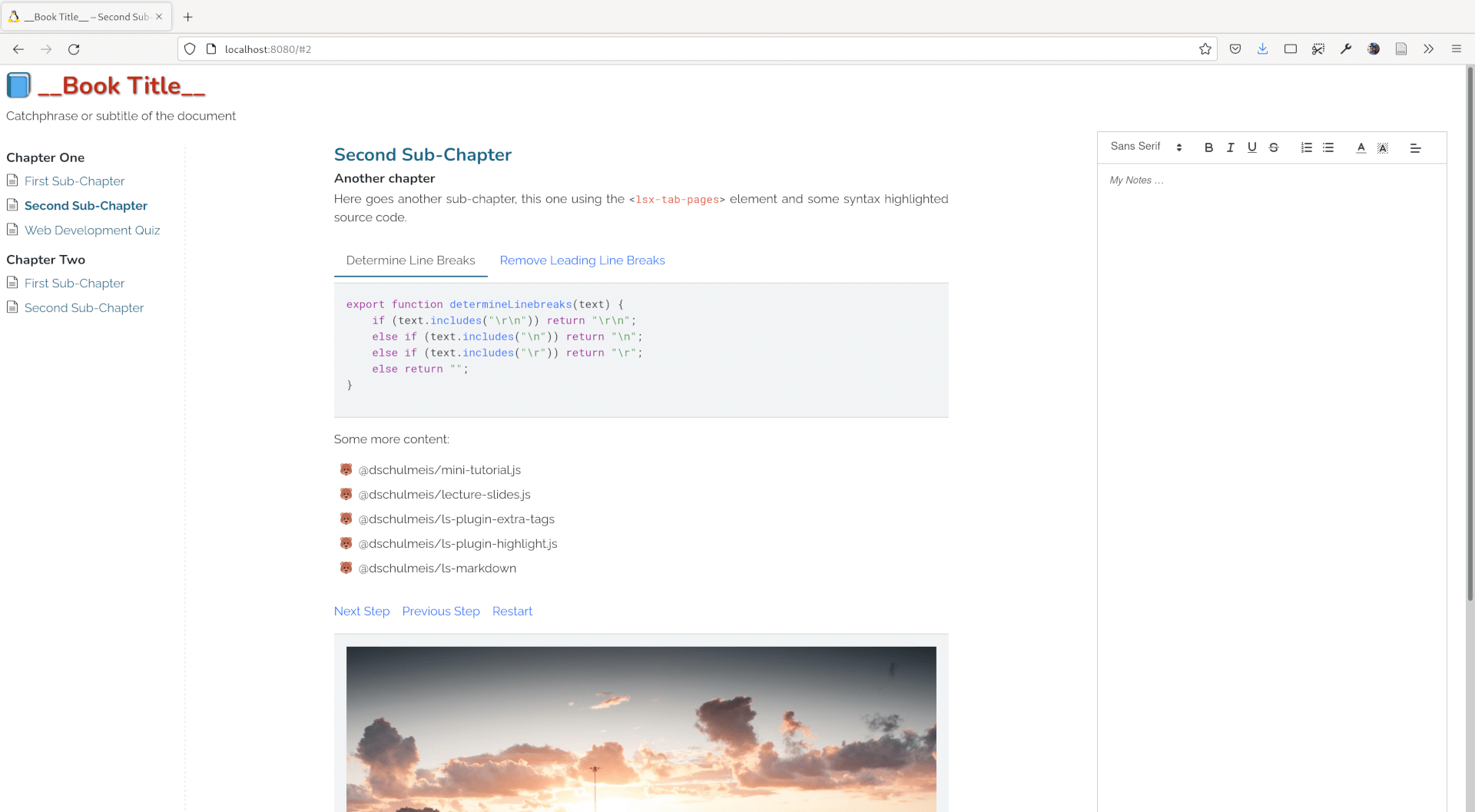
Task: Open the Sans Serif font dropdown
Action: pyautogui.click(x=1145, y=147)
